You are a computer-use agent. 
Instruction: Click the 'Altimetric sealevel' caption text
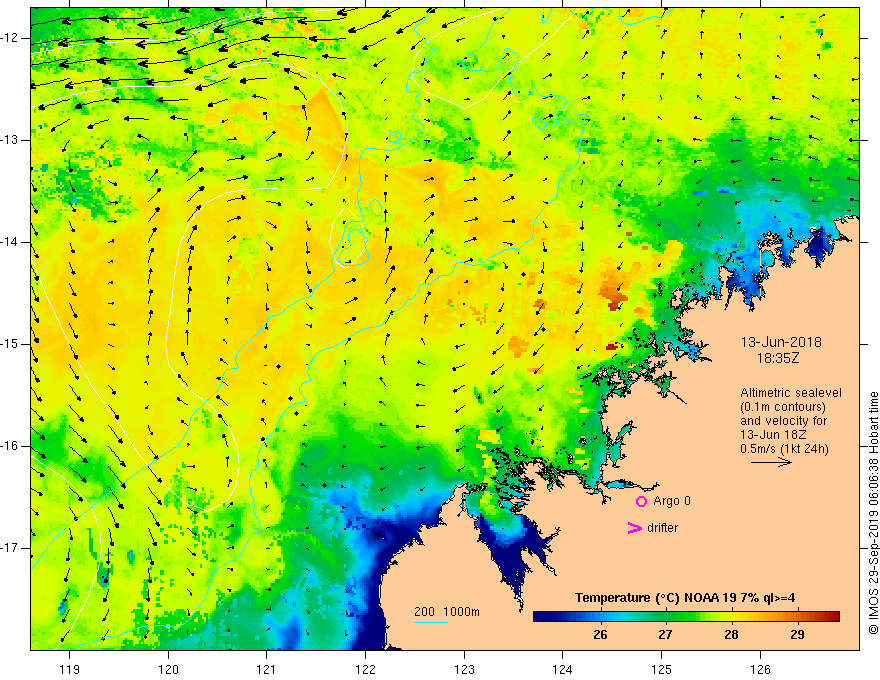[x=791, y=393]
